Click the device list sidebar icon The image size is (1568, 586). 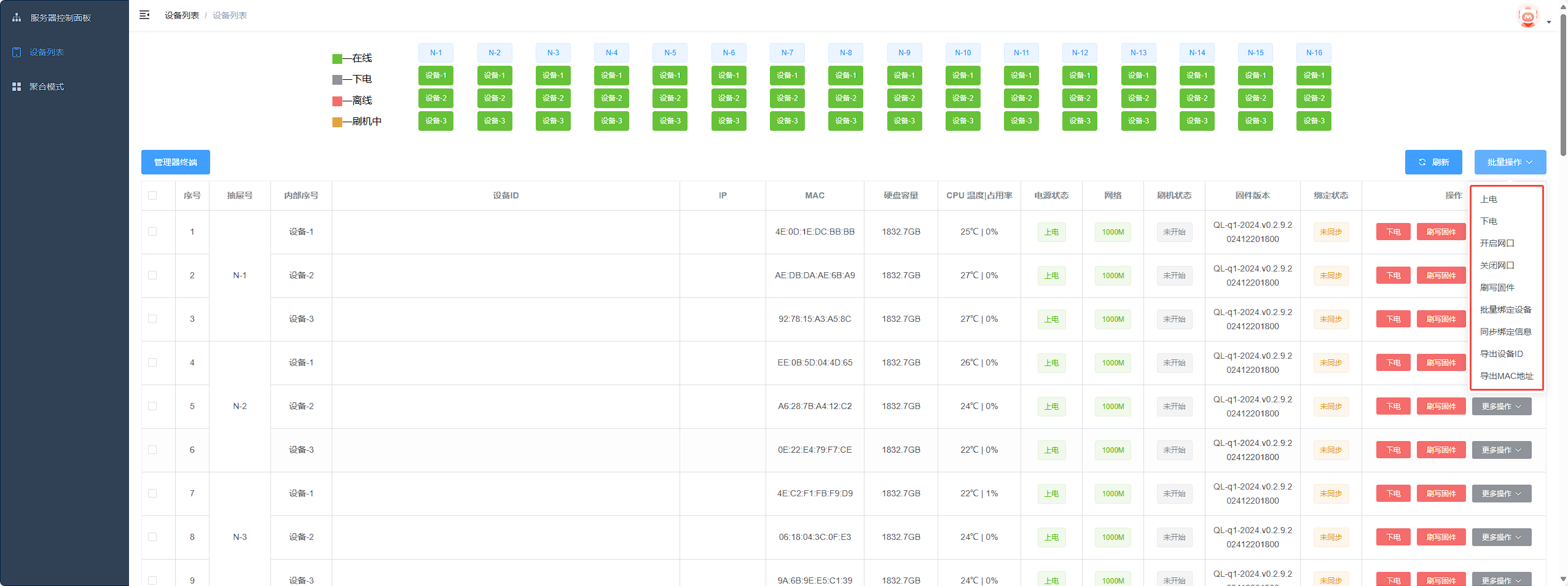(17, 52)
